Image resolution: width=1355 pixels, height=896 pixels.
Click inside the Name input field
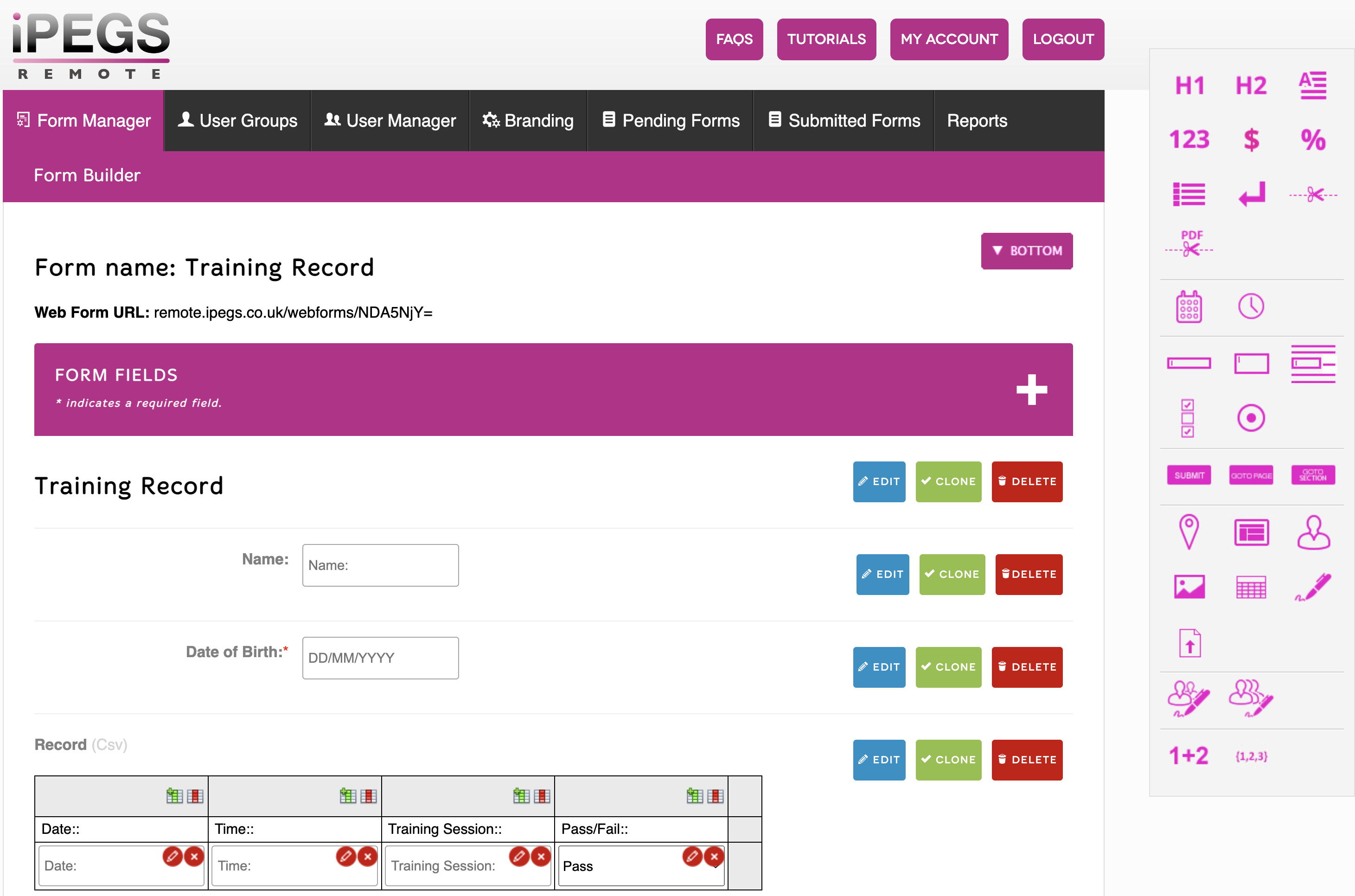(380, 565)
